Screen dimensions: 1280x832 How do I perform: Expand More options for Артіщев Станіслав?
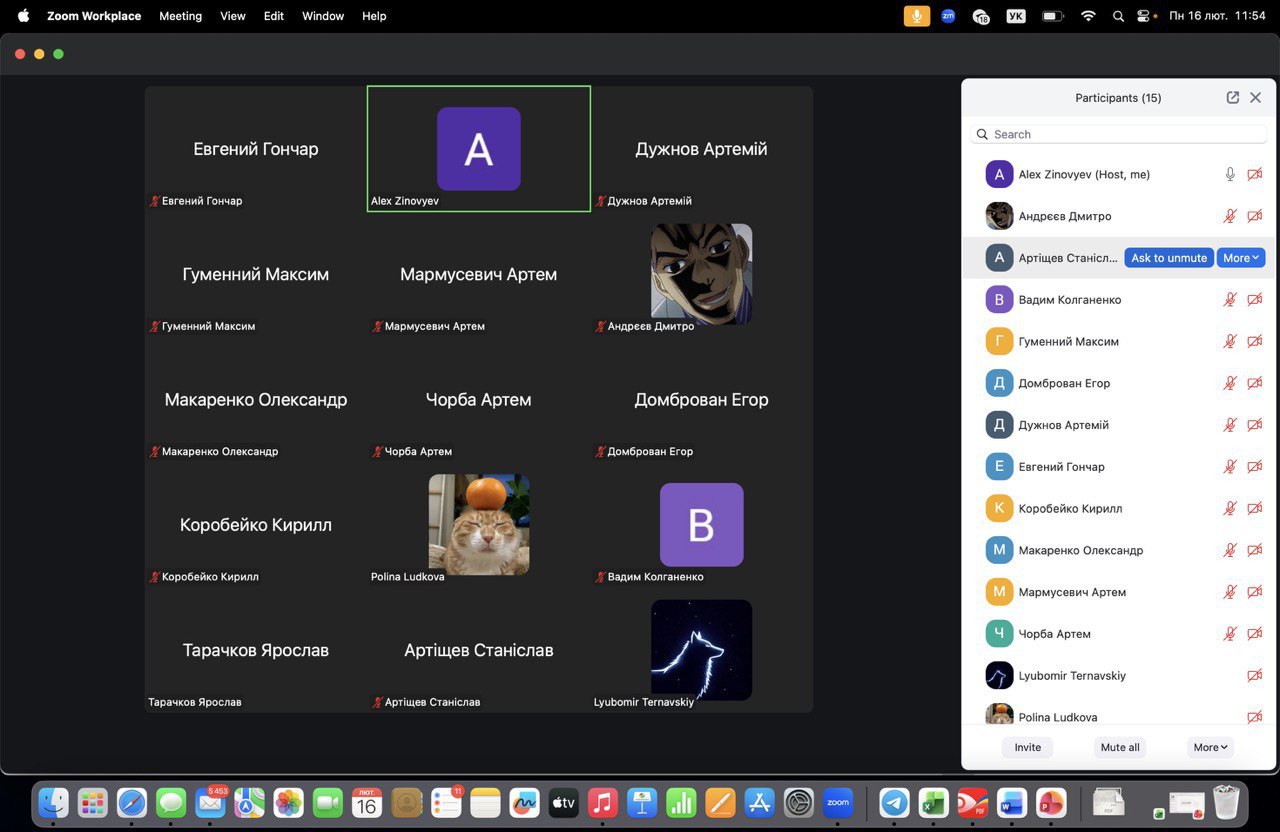click(1240, 258)
